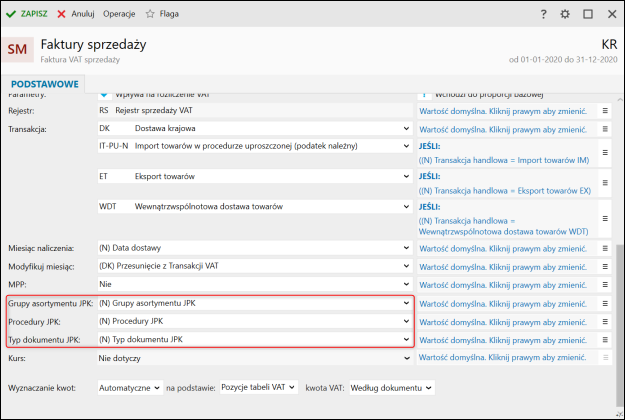The height and width of the screenshot is (420, 625).
Task: Open the Operacje menu
Action: coord(119,15)
